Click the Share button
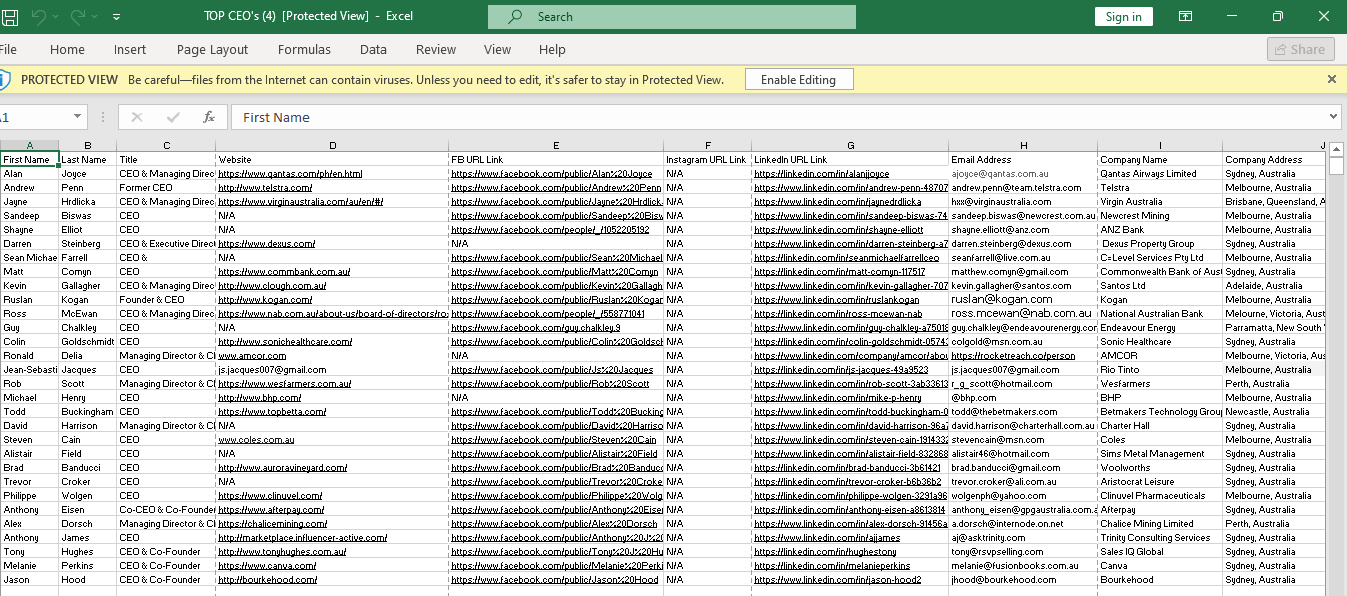1347x596 pixels. click(1300, 49)
